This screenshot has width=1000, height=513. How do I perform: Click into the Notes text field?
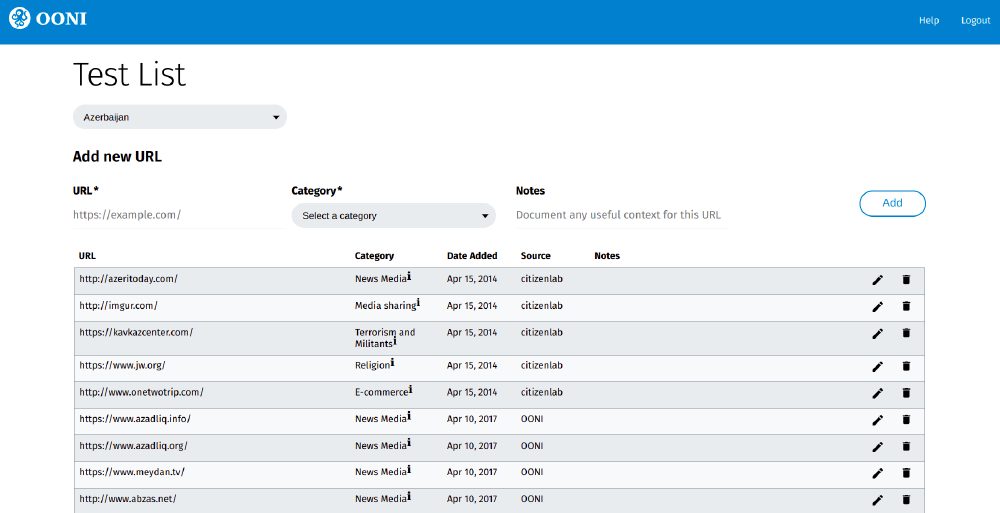[620, 215]
